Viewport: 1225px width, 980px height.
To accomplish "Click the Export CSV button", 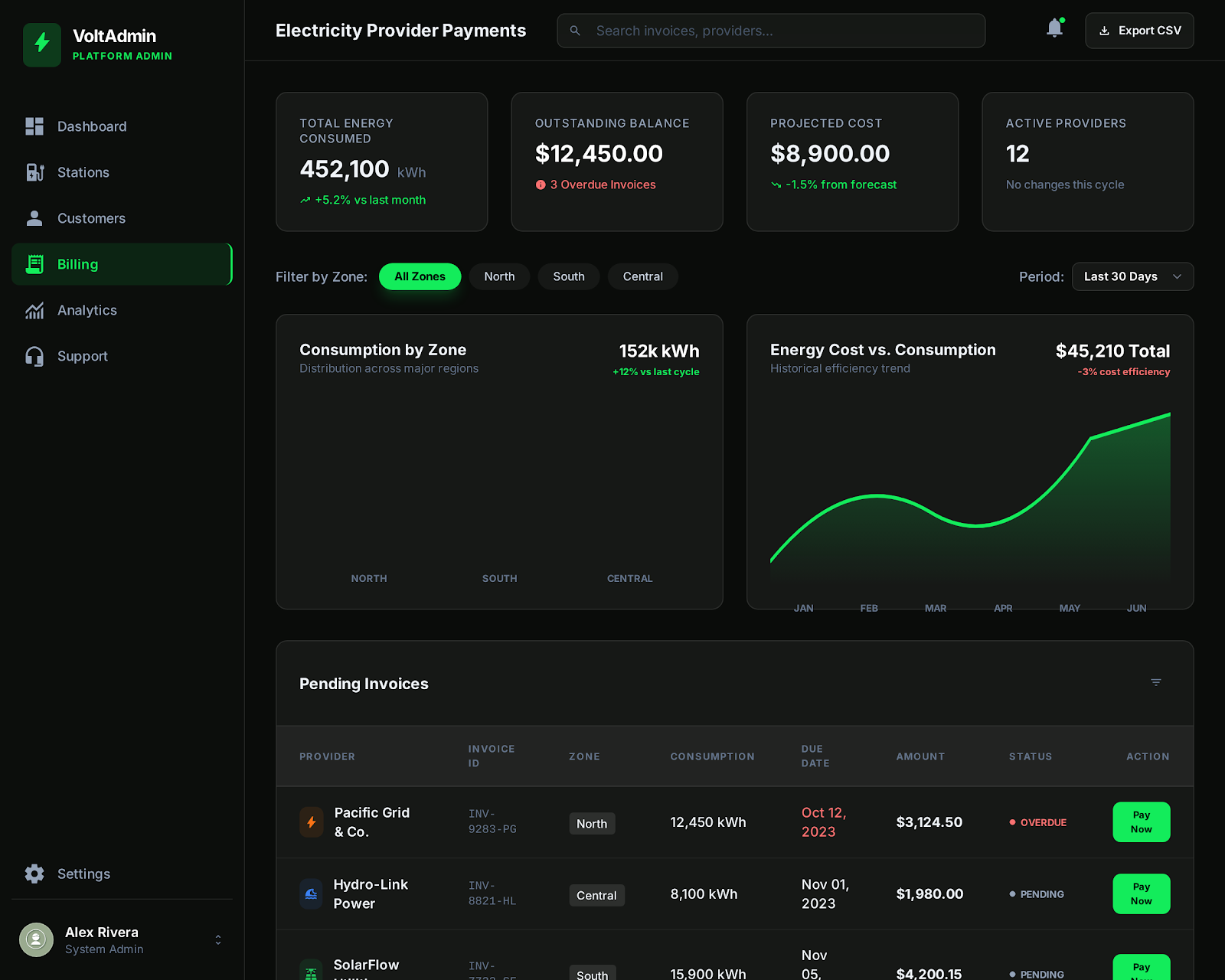I will 1138,31.
